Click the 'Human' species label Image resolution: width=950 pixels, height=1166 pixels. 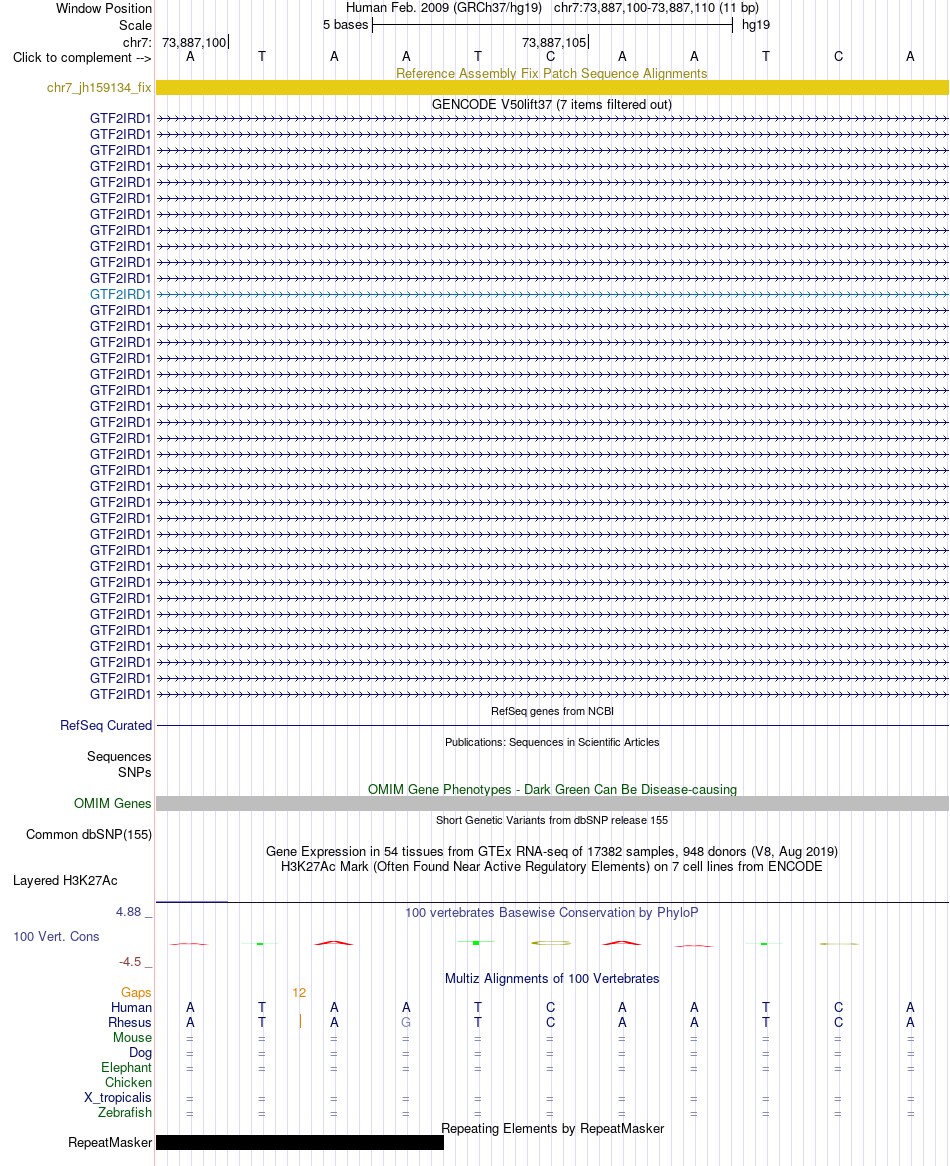[131, 1008]
